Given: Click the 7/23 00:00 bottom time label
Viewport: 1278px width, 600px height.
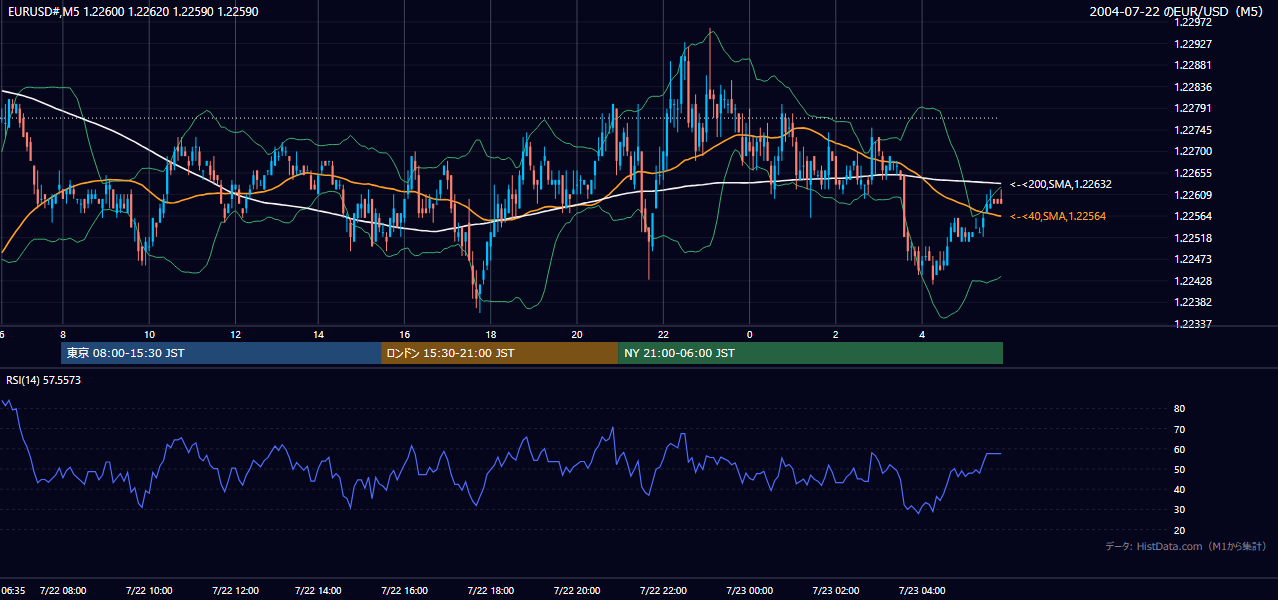Looking at the screenshot, I should pyautogui.click(x=752, y=590).
